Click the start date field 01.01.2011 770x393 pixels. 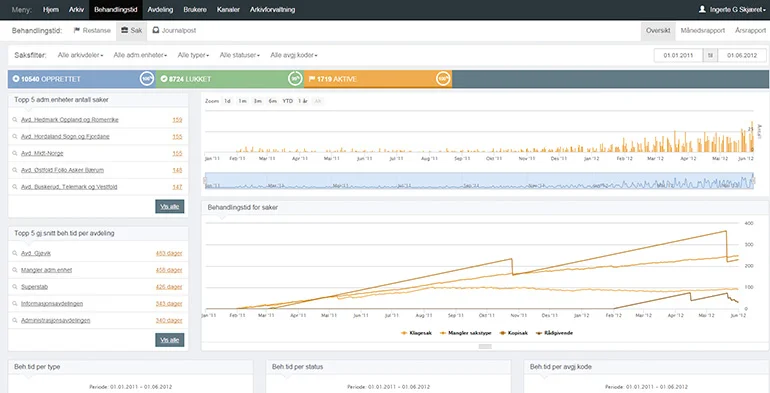coord(678,56)
